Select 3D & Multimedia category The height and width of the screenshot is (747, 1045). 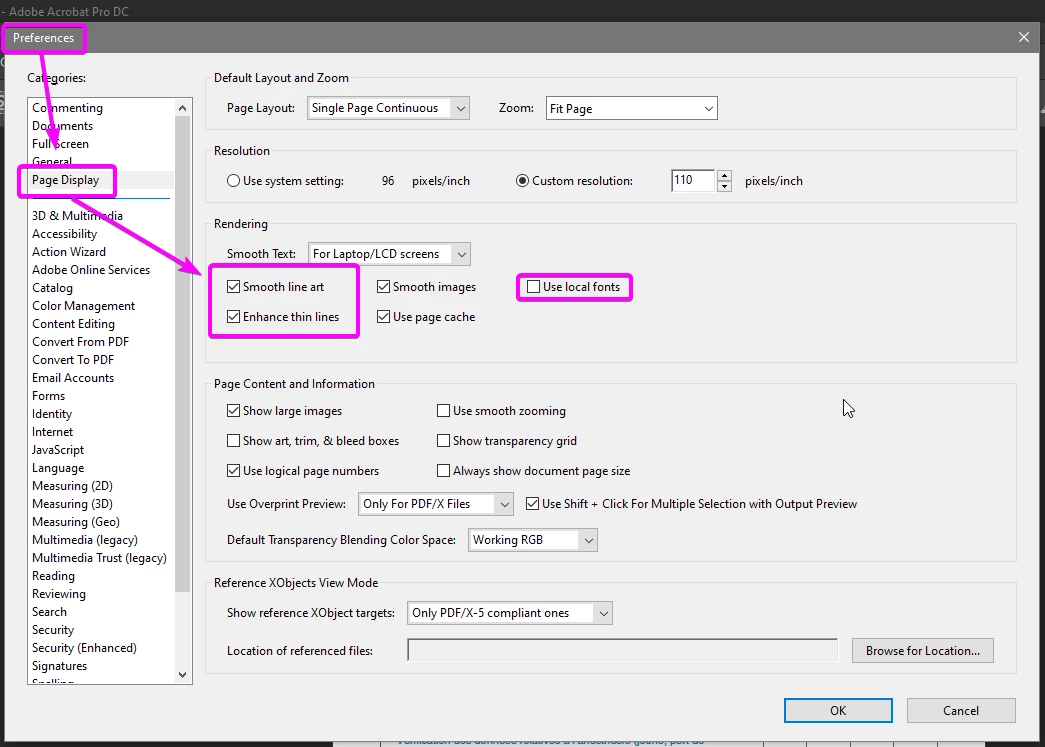click(77, 216)
